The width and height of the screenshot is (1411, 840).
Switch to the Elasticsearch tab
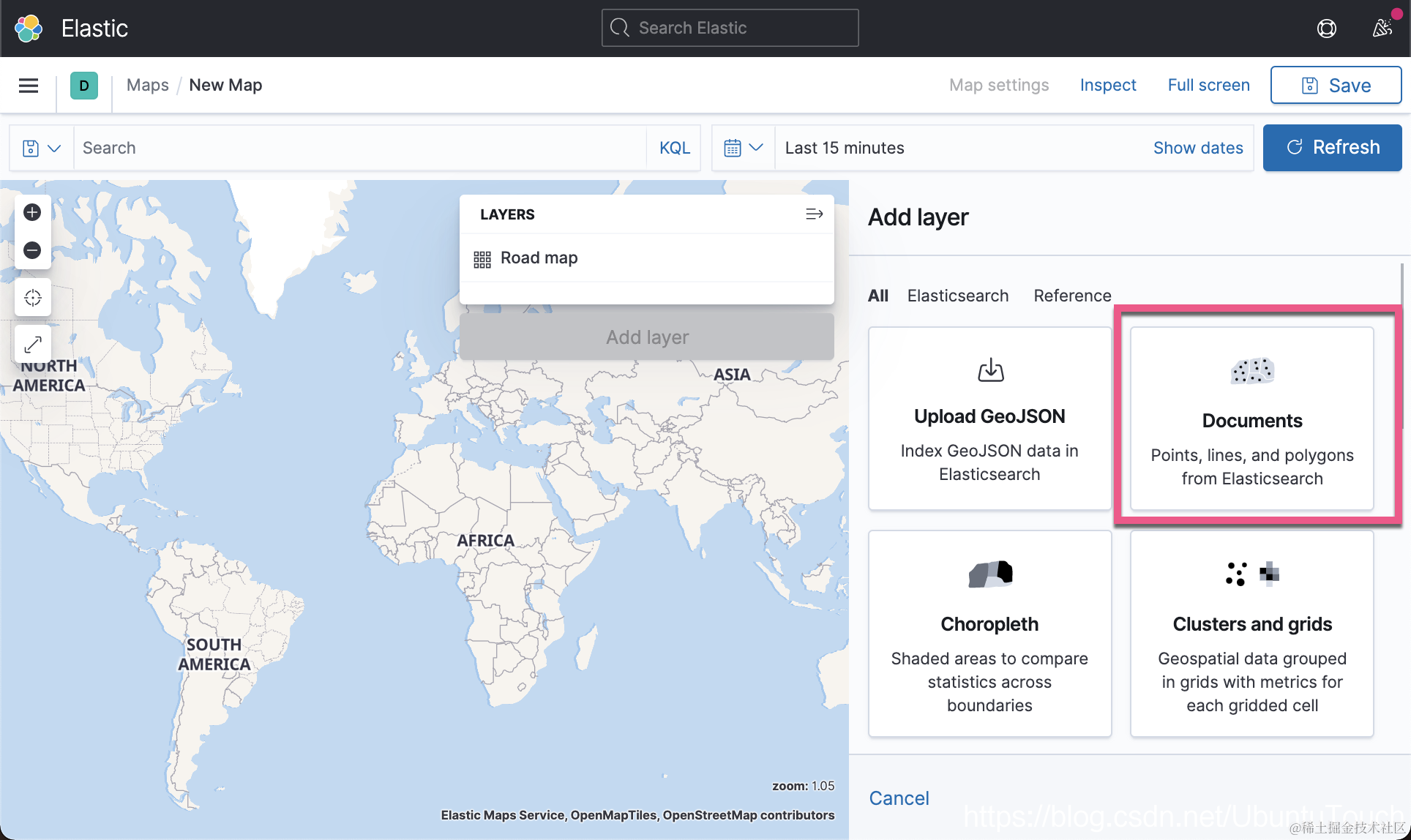tap(957, 296)
